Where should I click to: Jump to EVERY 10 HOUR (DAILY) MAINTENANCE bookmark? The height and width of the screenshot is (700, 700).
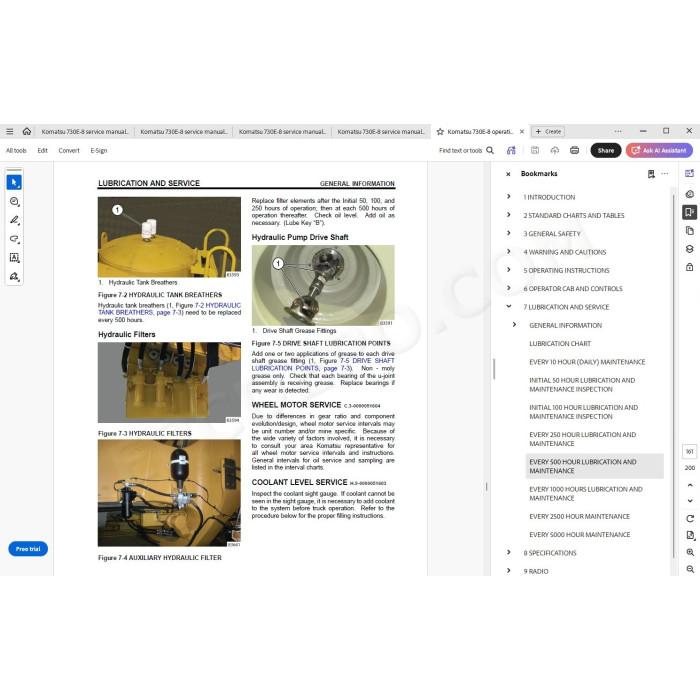(x=587, y=362)
